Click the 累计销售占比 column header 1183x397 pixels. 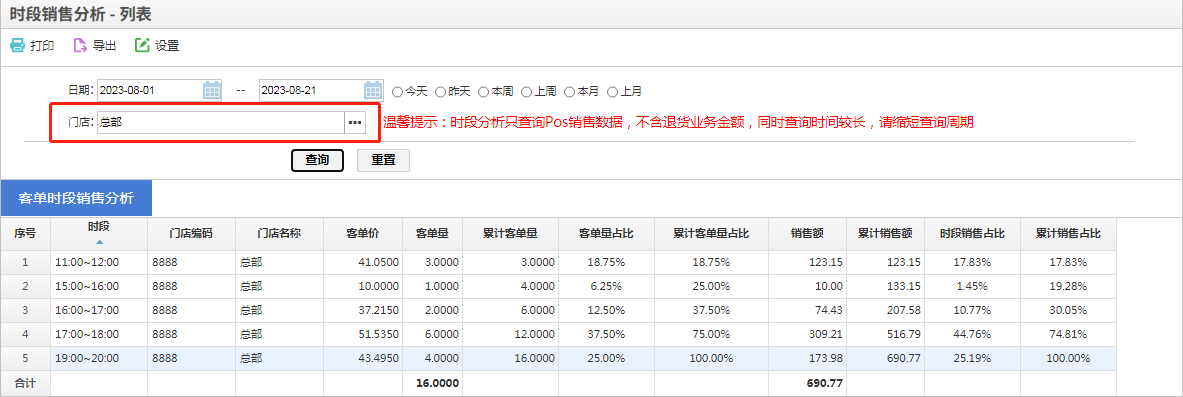click(1068, 234)
